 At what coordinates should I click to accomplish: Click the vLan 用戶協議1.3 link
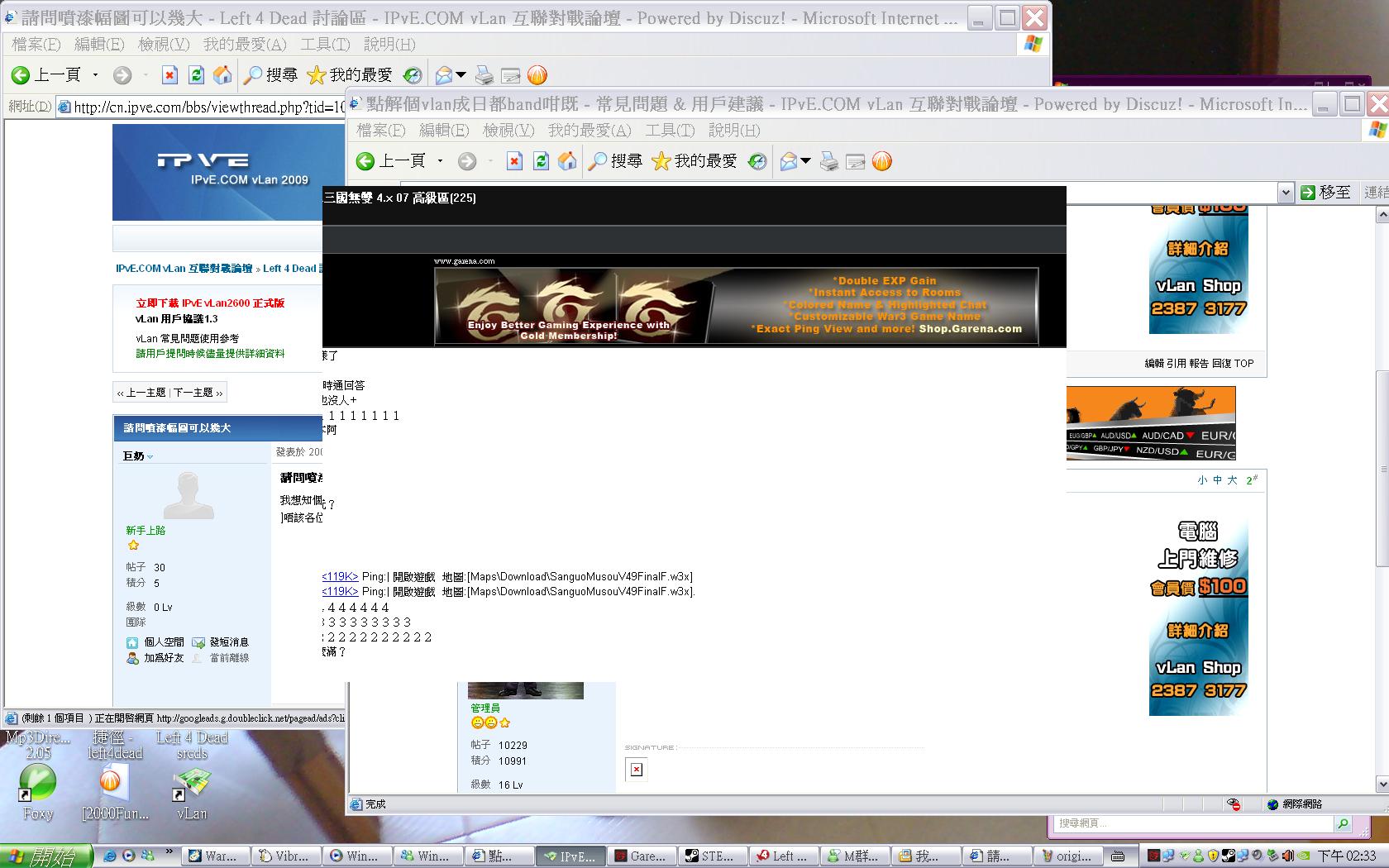coord(176,319)
